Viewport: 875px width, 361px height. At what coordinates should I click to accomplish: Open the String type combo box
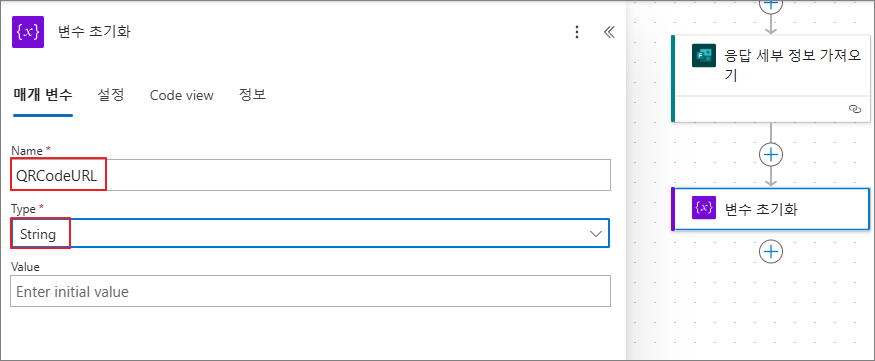coord(310,233)
